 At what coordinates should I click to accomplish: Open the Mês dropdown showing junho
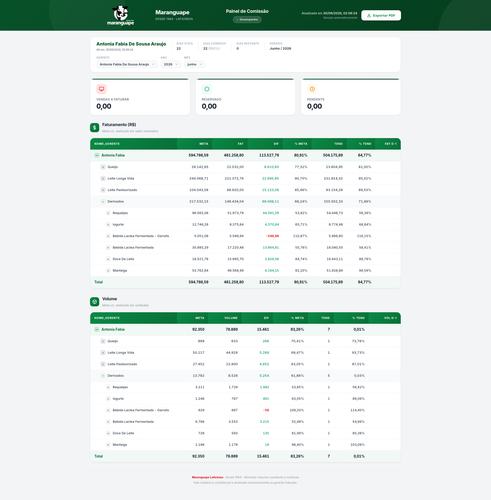coord(194,64)
